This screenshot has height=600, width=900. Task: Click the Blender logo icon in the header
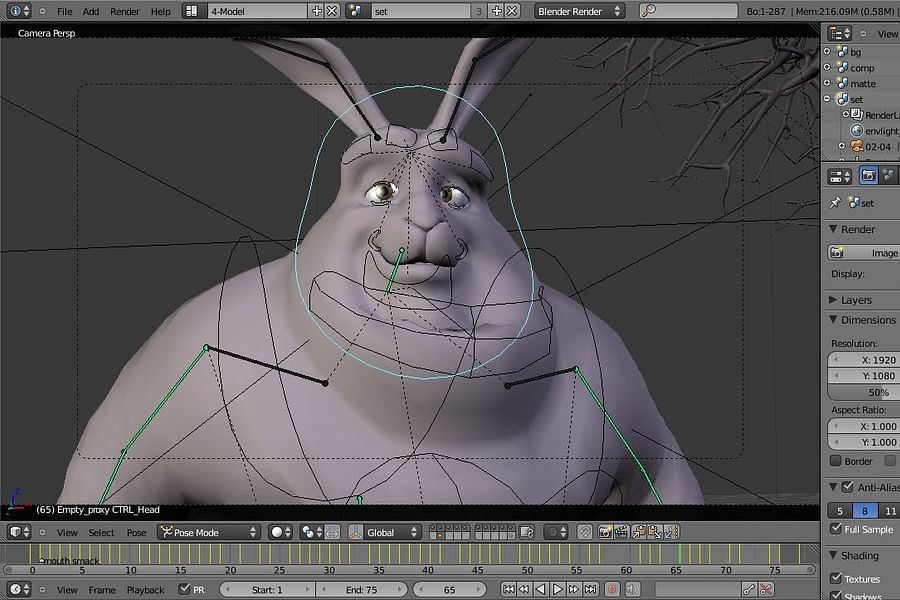[x=16, y=11]
